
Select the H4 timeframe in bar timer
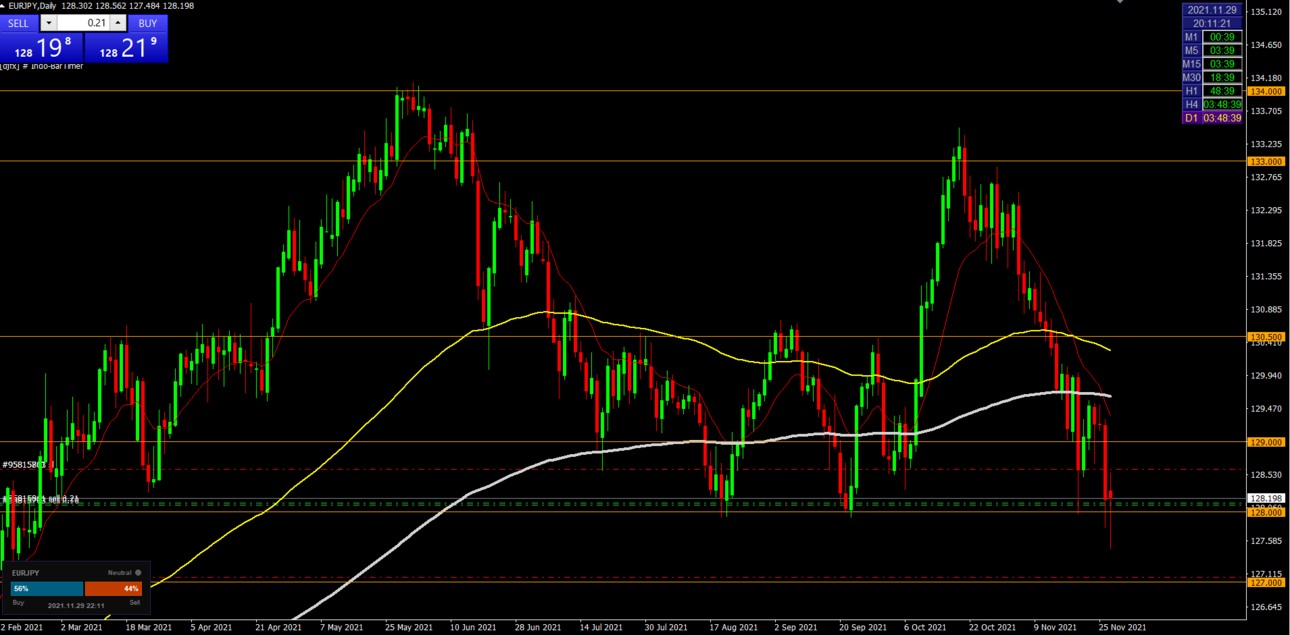[1191, 104]
